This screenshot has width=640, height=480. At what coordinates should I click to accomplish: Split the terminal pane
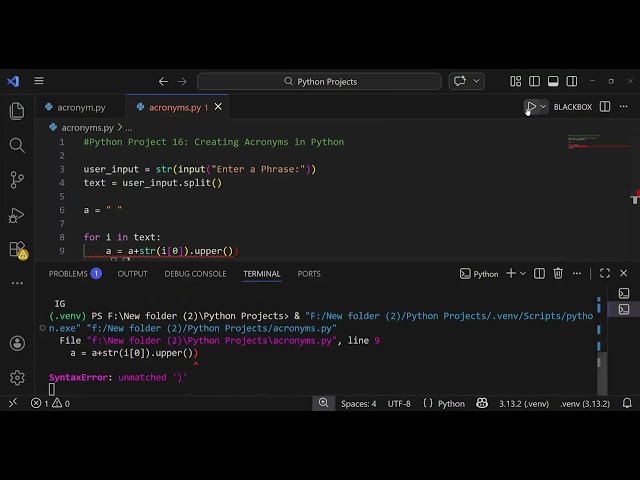point(539,273)
